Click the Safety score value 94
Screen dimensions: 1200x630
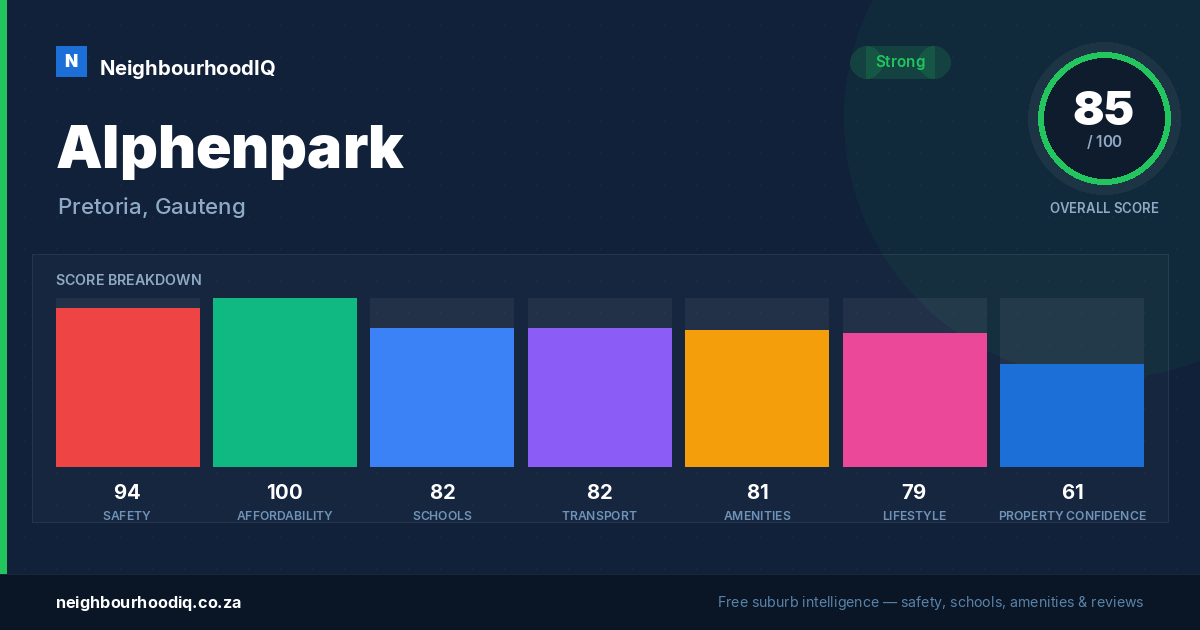coord(127,492)
